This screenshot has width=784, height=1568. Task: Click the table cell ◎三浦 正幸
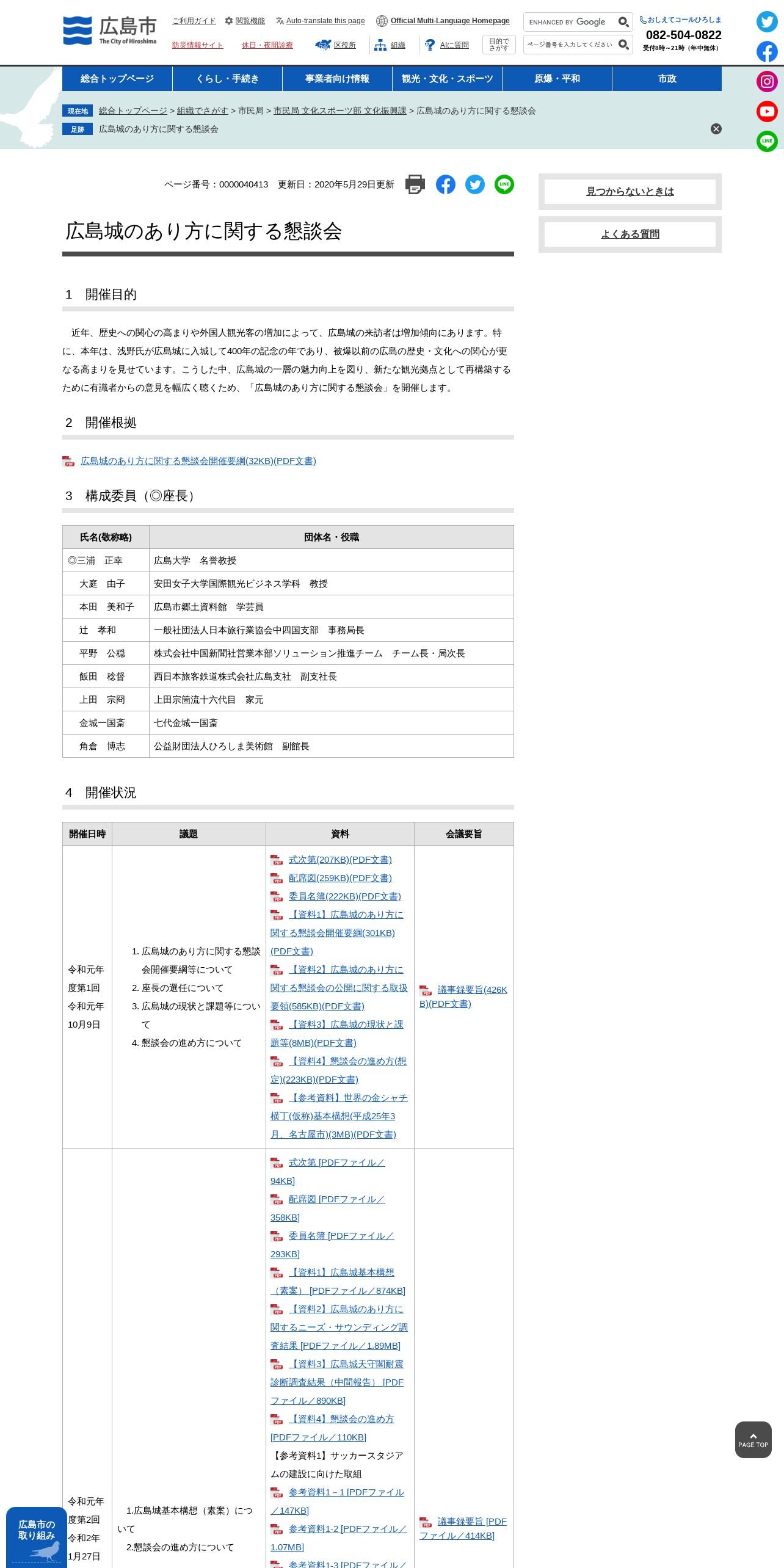(x=106, y=561)
